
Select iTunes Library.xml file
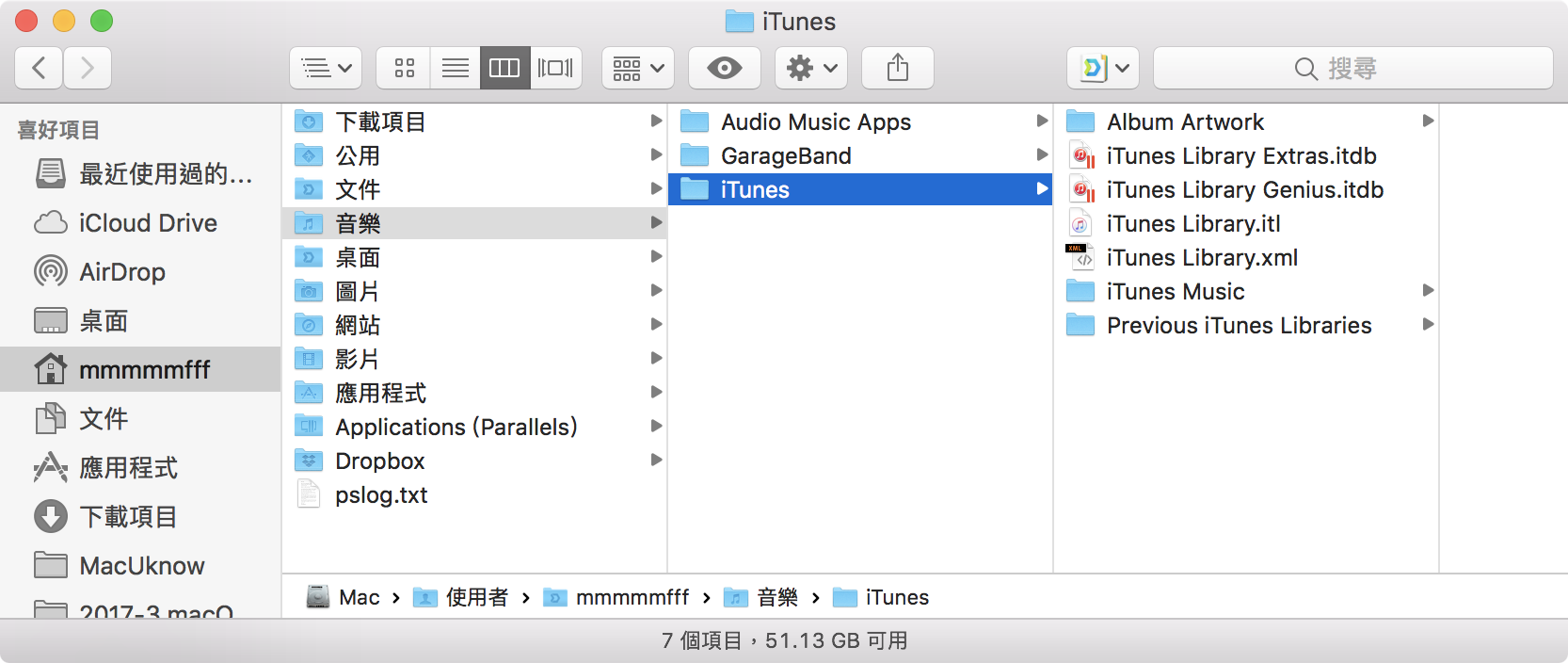pos(1246,257)
